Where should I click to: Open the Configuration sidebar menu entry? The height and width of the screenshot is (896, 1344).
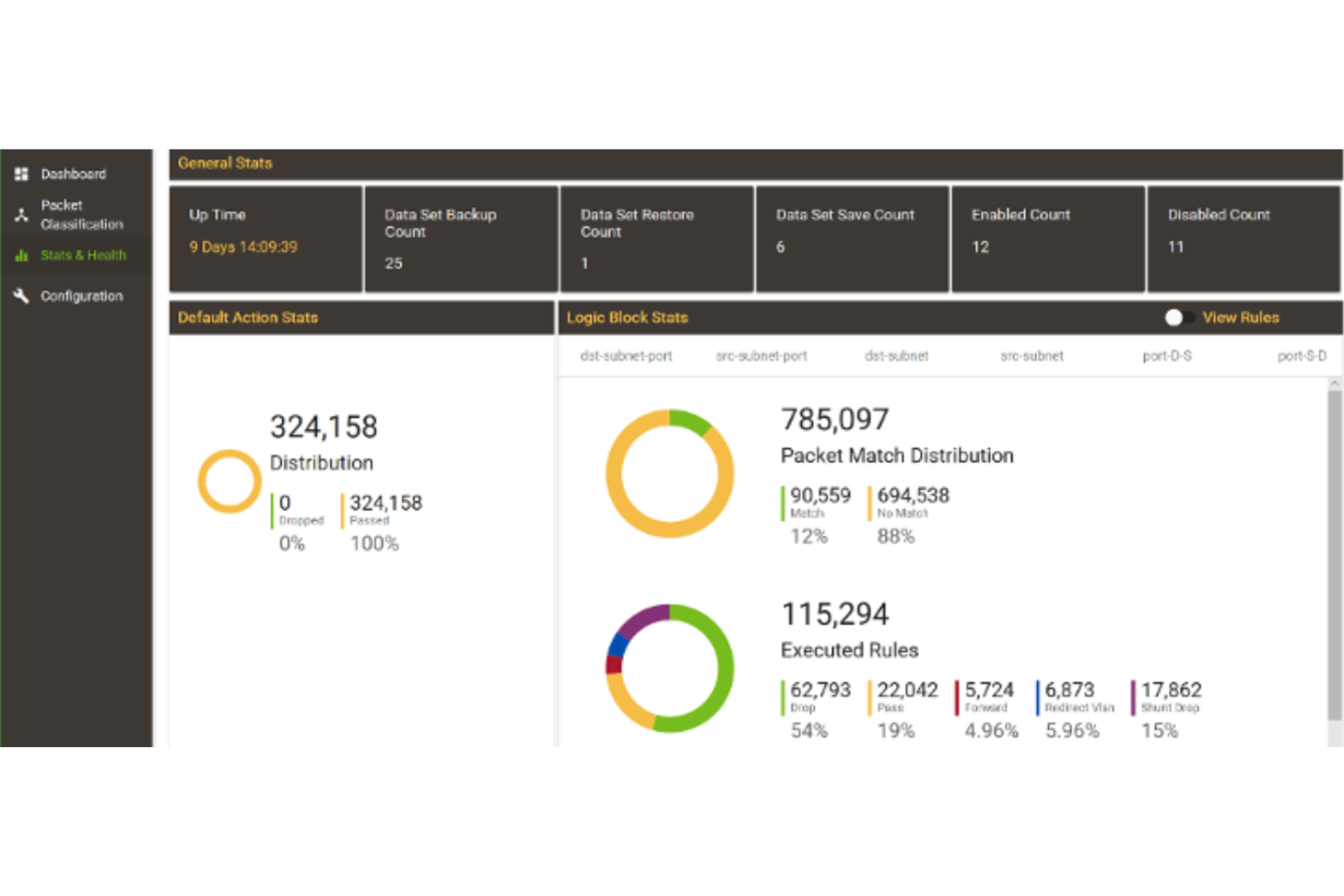(x=81, y=295)
